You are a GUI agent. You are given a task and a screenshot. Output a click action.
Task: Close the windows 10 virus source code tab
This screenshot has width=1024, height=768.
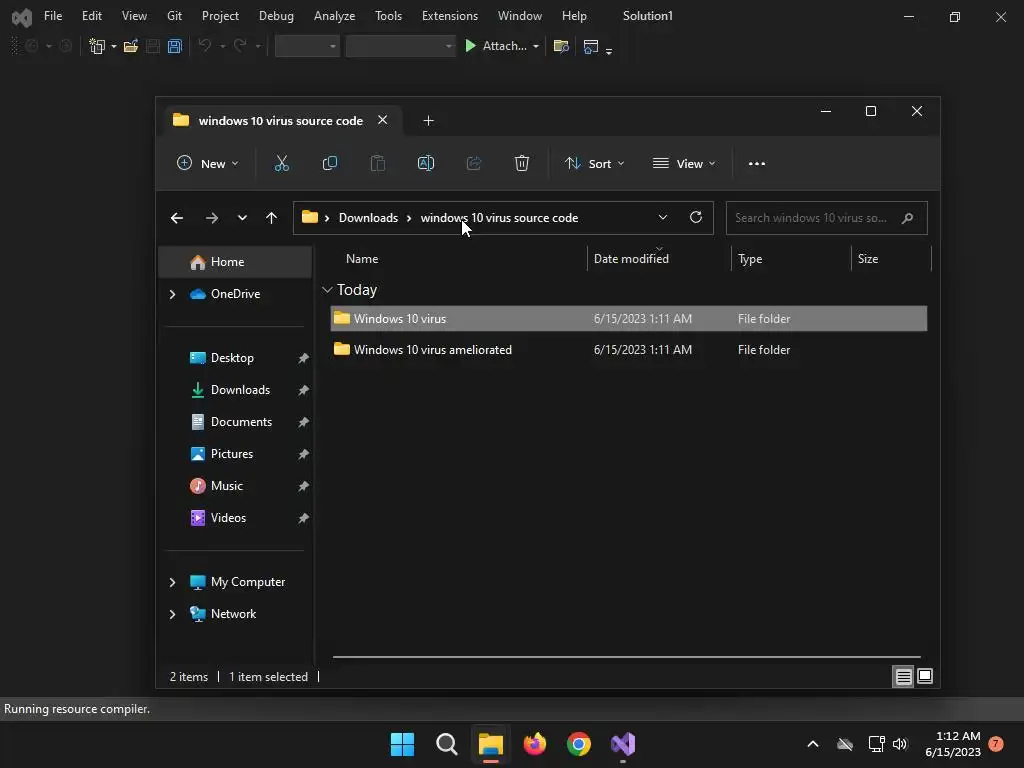[x=383, y=120]
